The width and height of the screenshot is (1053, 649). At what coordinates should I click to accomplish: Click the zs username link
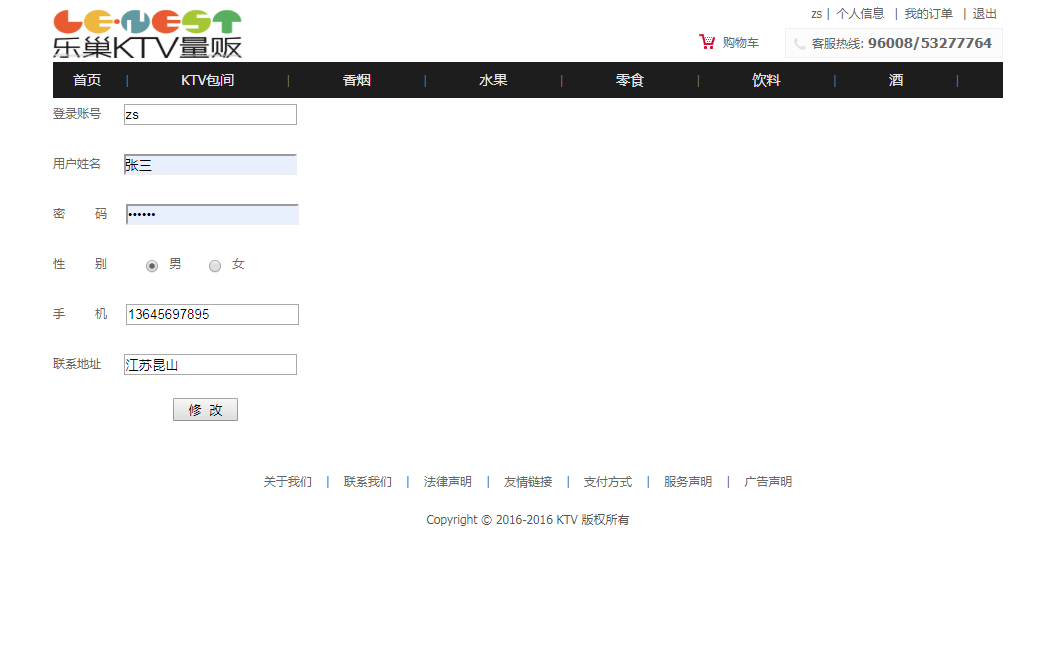pyautogui.click(x=817, y=13)
